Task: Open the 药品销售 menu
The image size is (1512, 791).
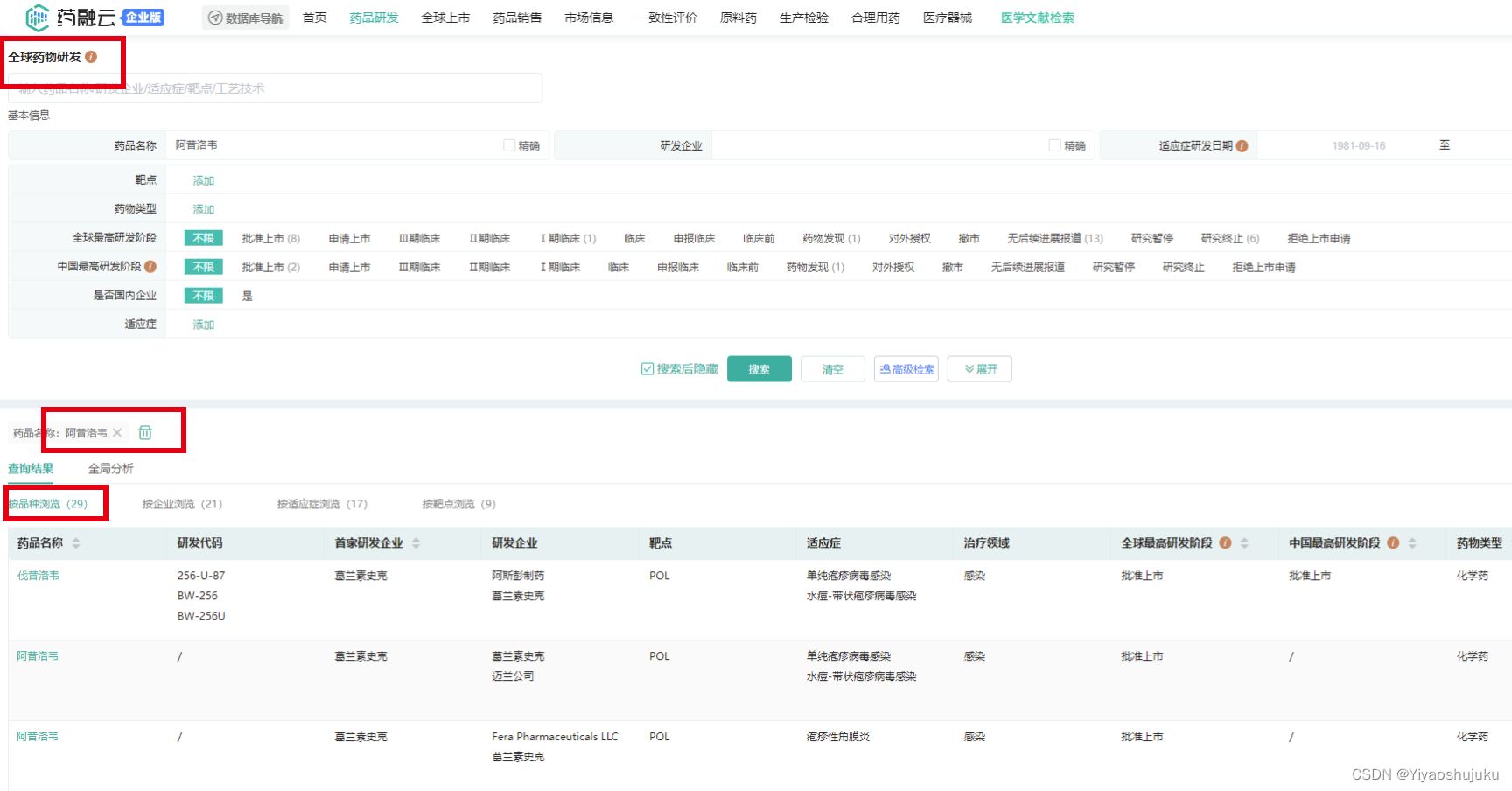Action: click(517, 17)
